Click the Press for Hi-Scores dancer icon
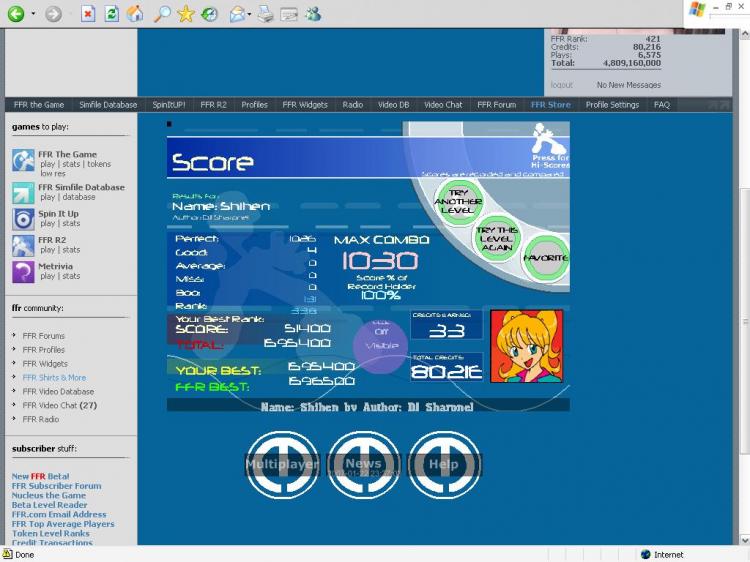 tap(550, 146)
